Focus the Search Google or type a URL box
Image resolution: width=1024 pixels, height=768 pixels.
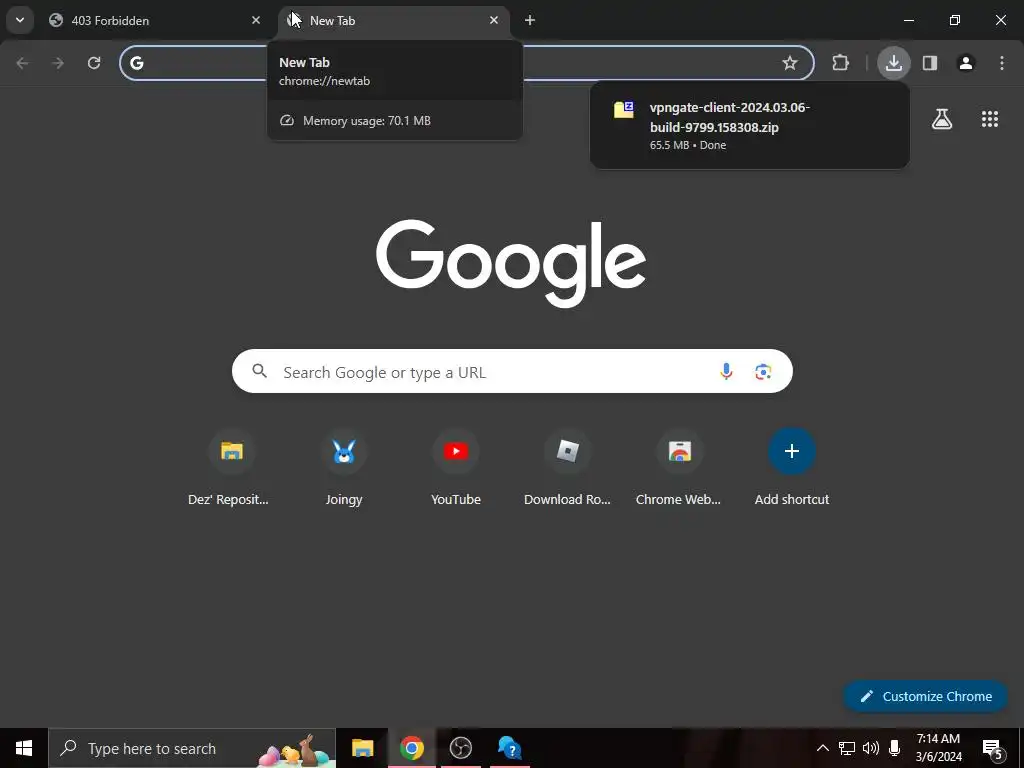(x=512, y=372)
